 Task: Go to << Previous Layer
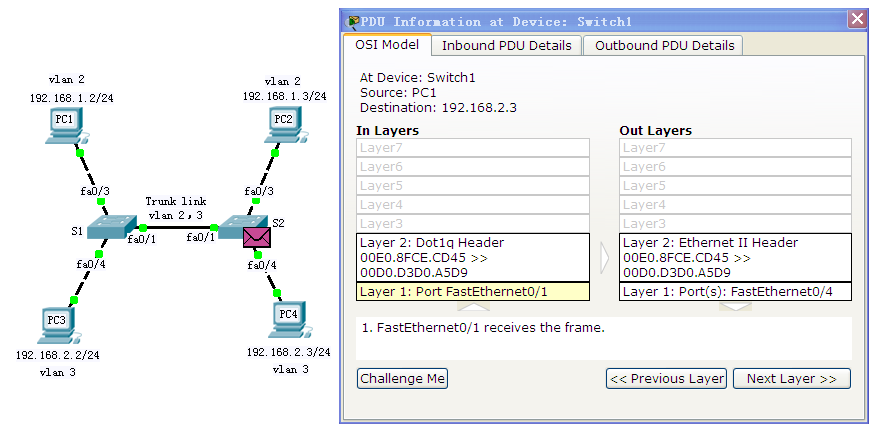(x=666, y=378)
